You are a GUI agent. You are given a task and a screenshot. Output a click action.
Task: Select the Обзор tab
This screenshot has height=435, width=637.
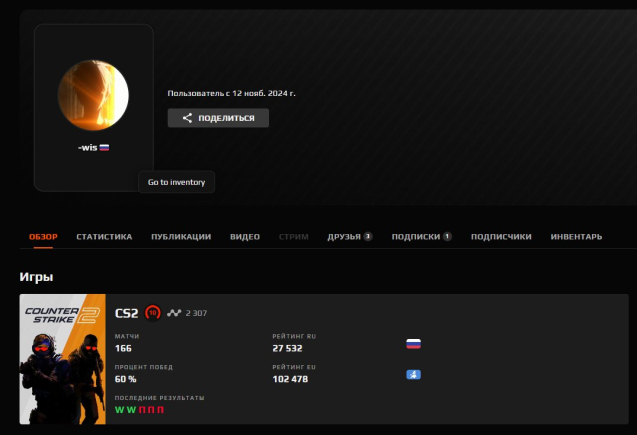click(43, 237)
